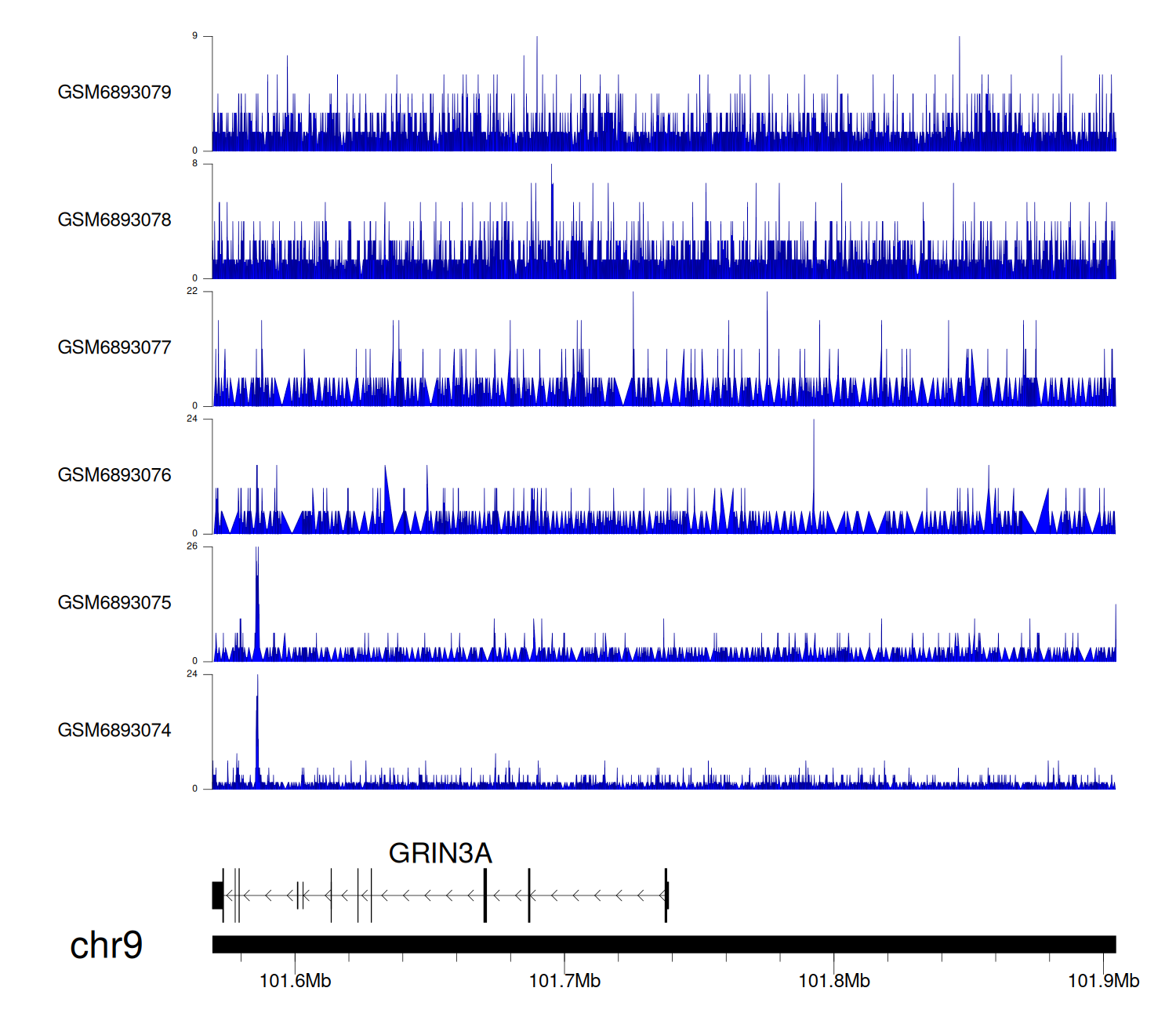Click the y-axis maximum 22 label

192,291
